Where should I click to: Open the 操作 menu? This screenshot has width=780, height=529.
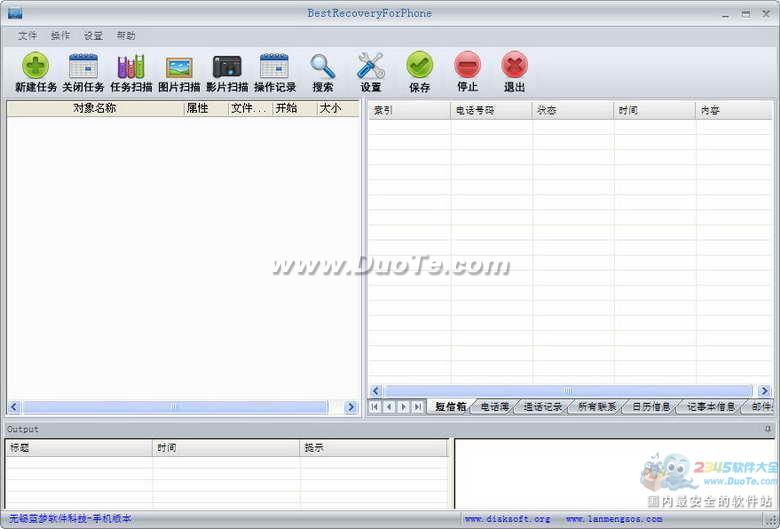pos(60,35)
